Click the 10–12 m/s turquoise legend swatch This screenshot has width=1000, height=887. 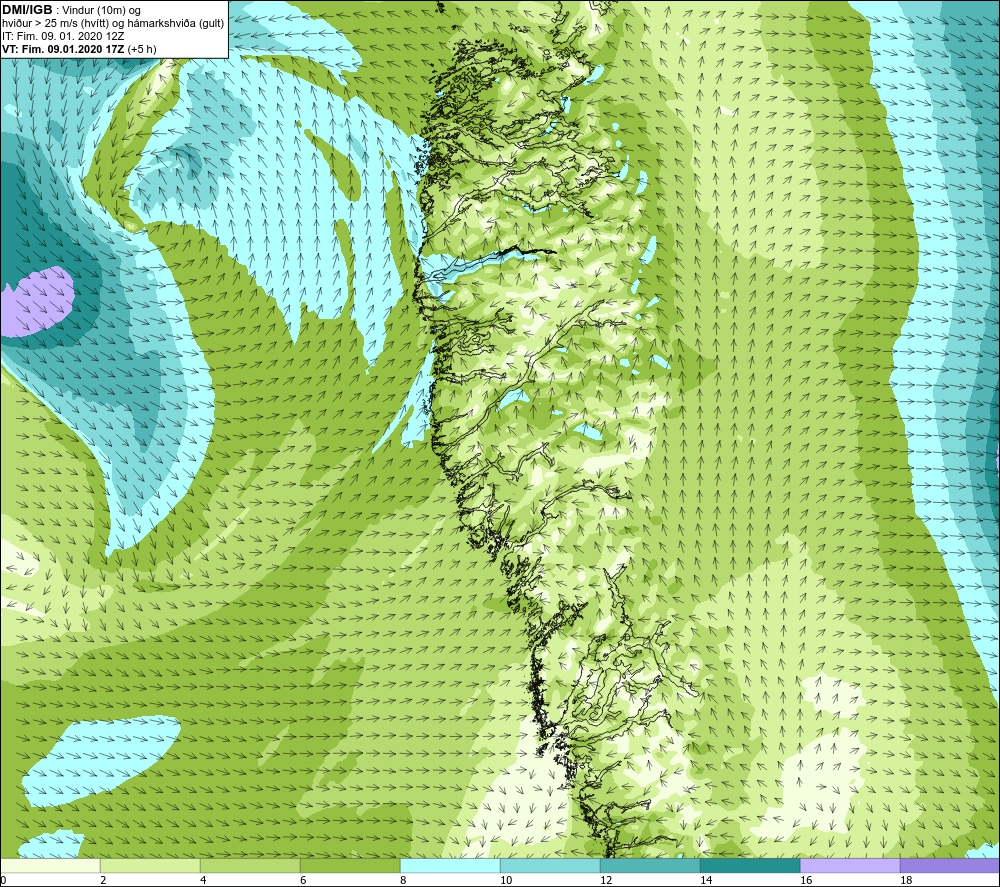click(x=550, y=865)
